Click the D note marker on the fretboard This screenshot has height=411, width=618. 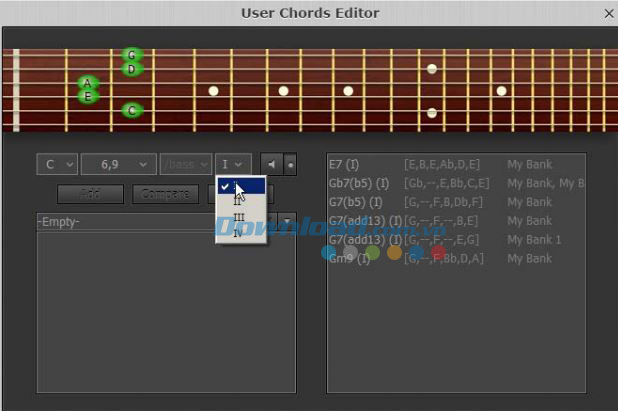click(x=131, y=69)
